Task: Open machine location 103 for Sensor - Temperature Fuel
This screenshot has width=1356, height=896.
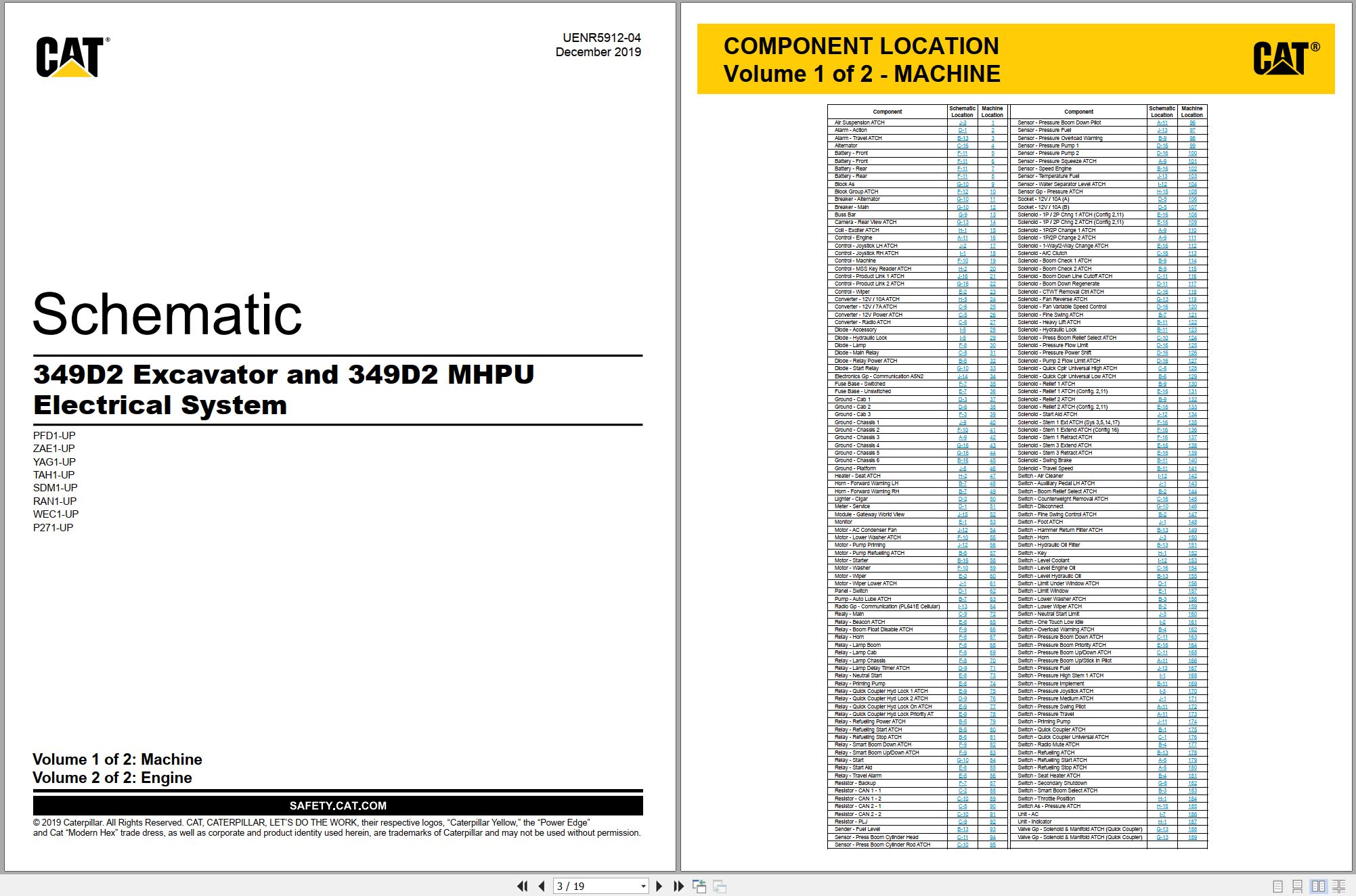Action: tap(1192, 176)
